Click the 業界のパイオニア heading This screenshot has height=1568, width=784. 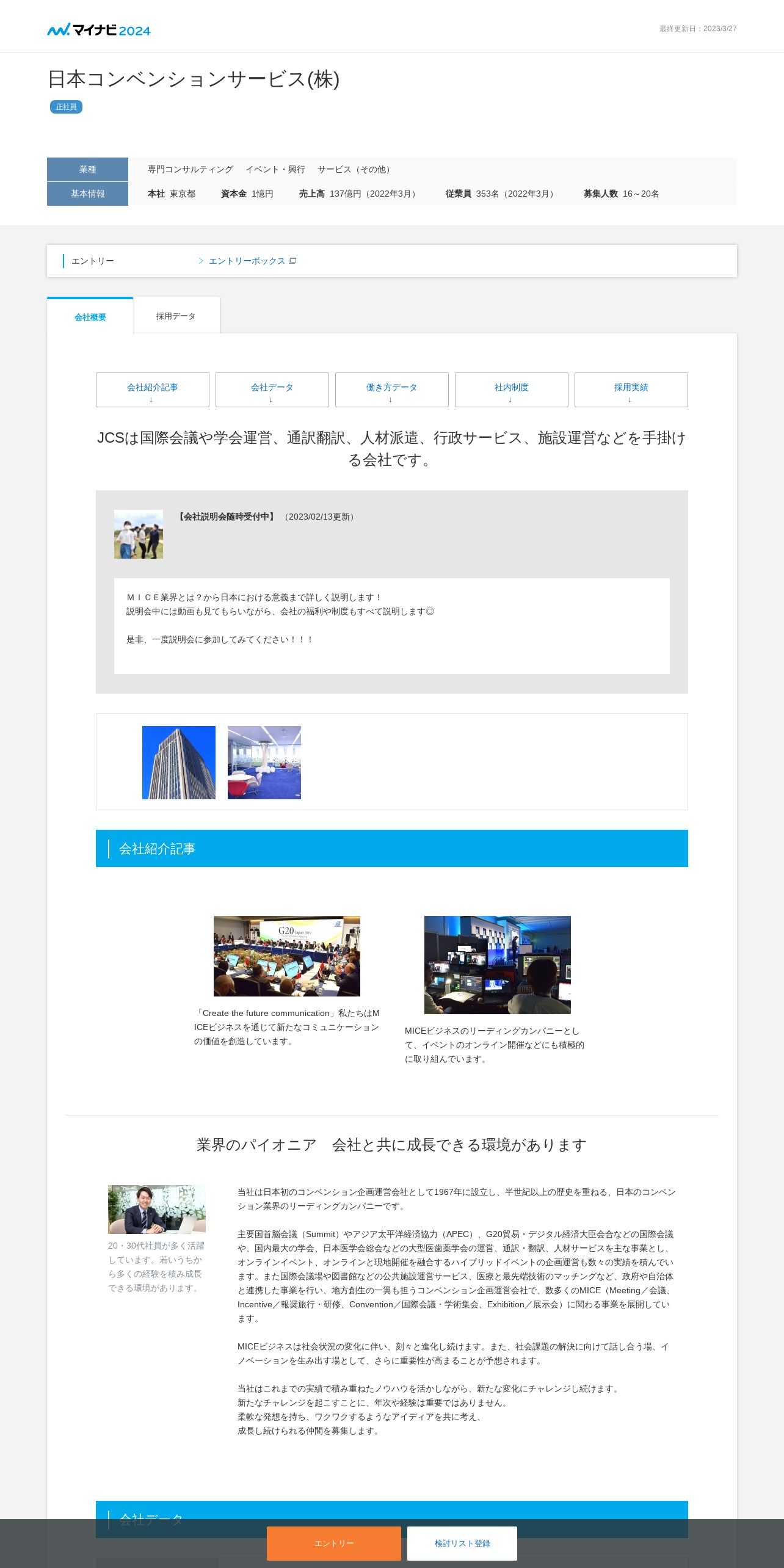[391, 1145]
